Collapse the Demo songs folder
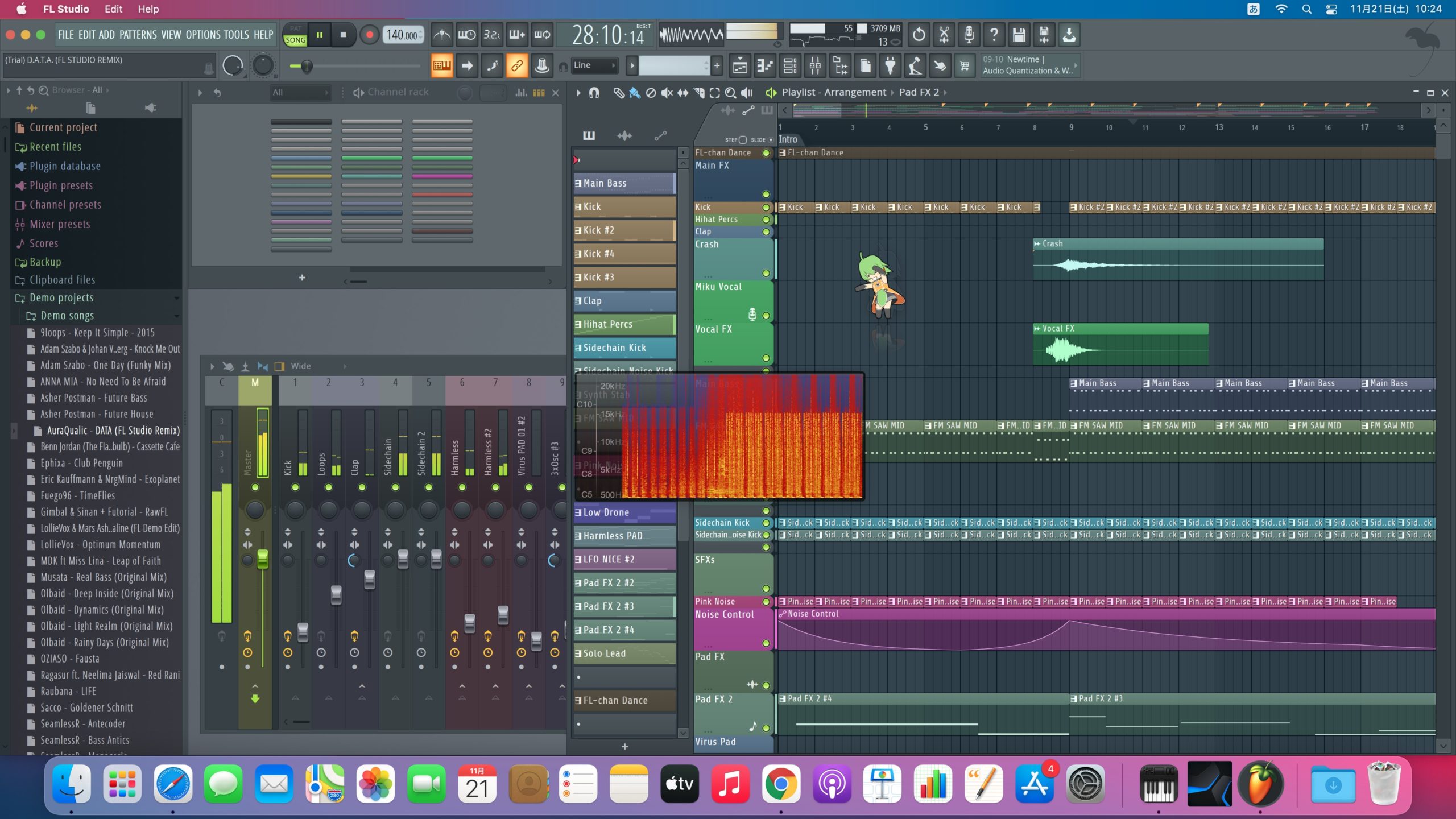The image size is (1456, 819). 177,316
